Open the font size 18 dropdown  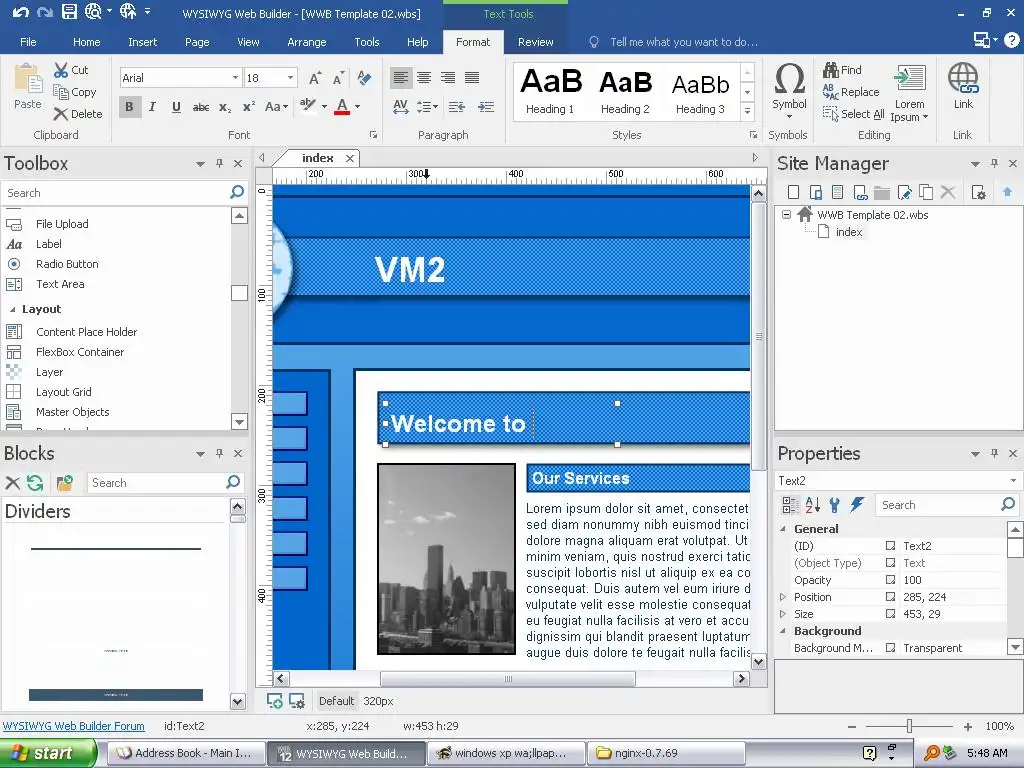[x=291, y=78]
